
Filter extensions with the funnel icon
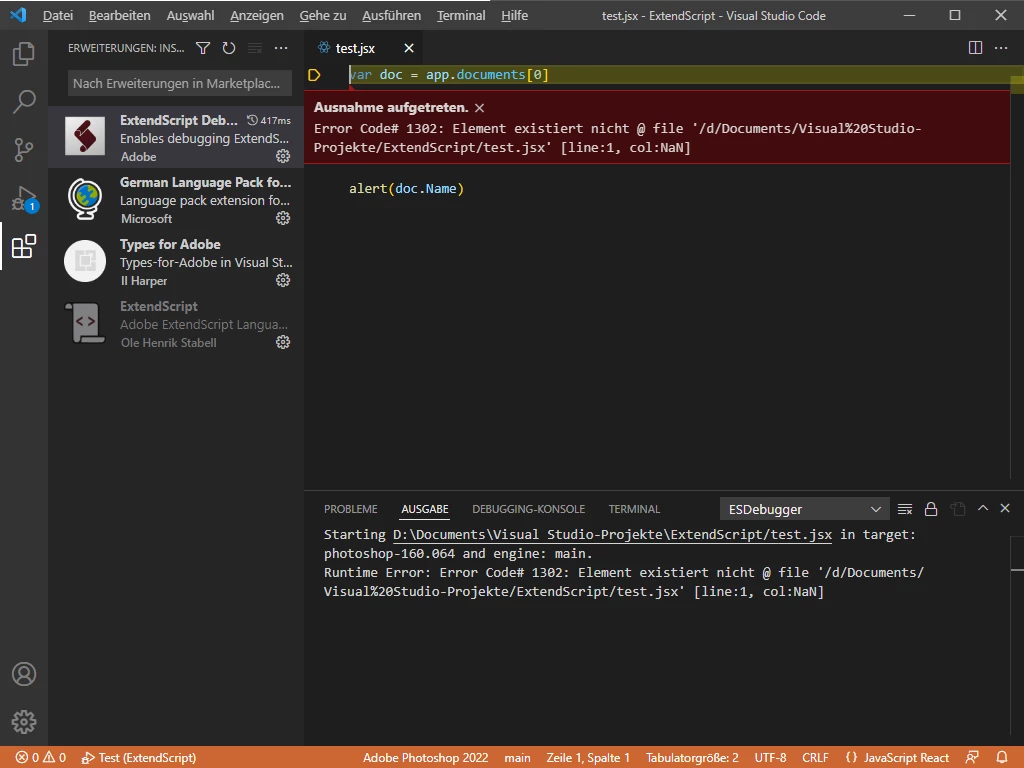[x=203, y=48]
